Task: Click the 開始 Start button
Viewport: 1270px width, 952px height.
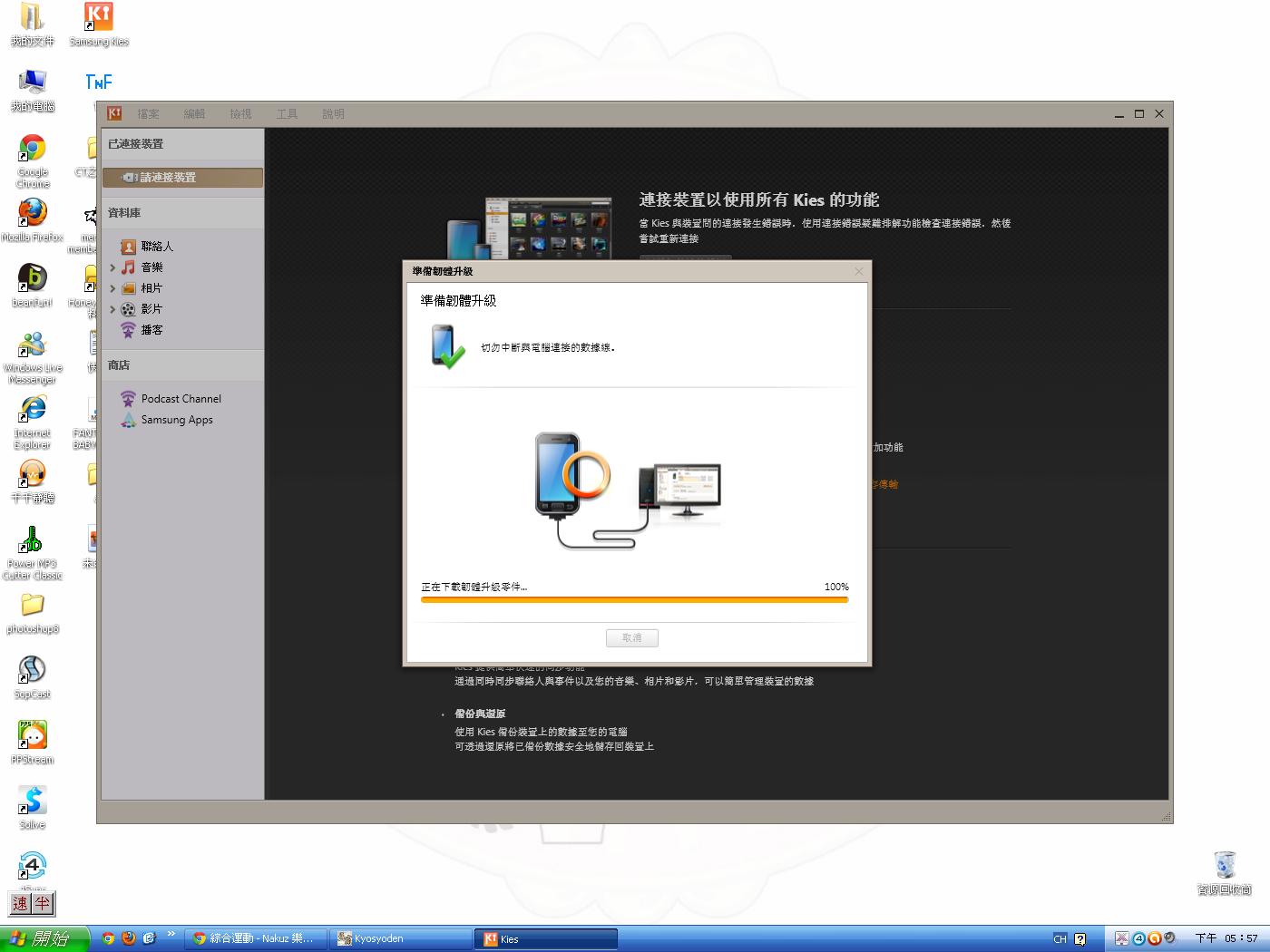Action: coord(45,938)
